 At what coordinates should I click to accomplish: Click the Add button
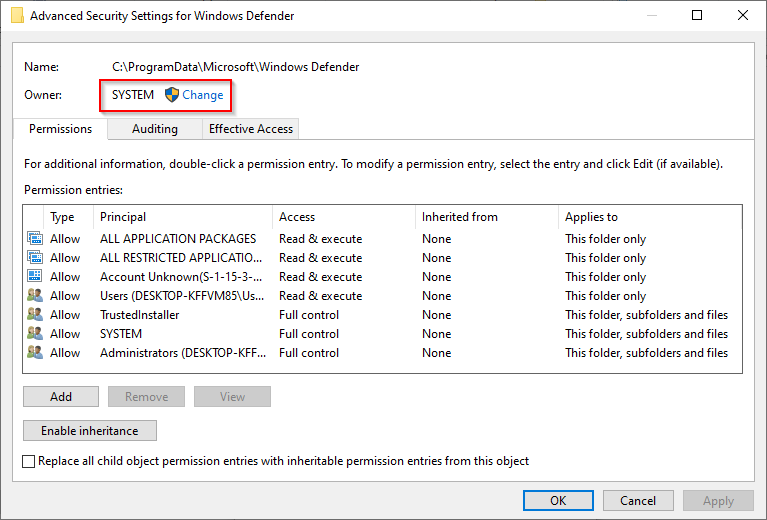(x=61, y=397)
